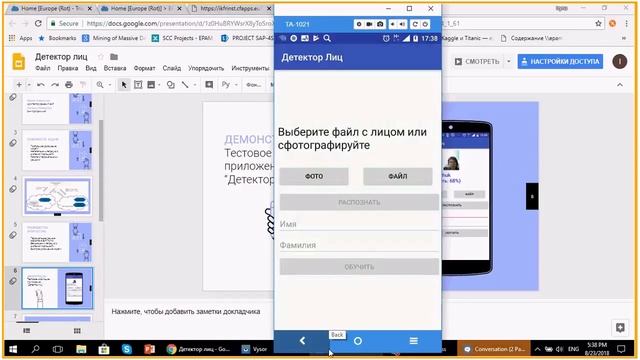Open the Файл menu
This screenshot has height=360, width=640.
pyautogui.click(x=43, y=68)
